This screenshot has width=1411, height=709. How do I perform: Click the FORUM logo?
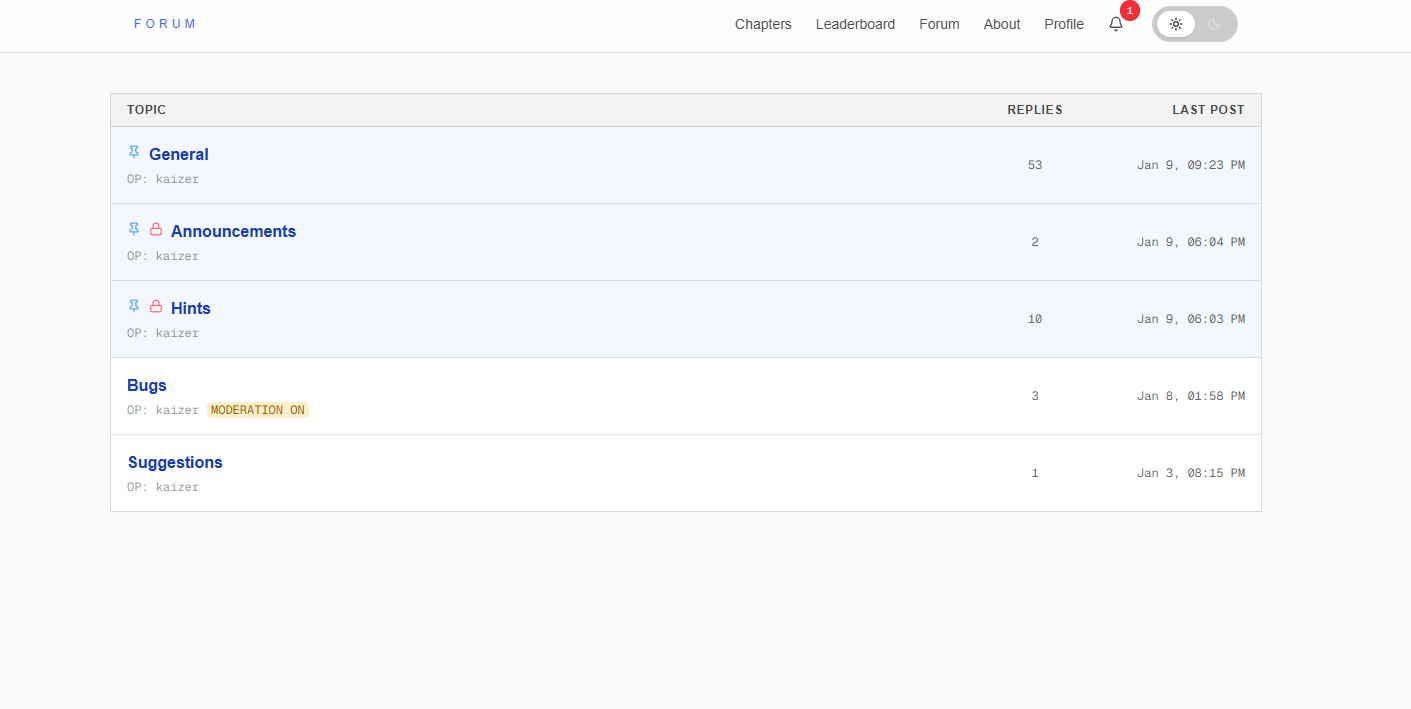click(x=165, y=23)
